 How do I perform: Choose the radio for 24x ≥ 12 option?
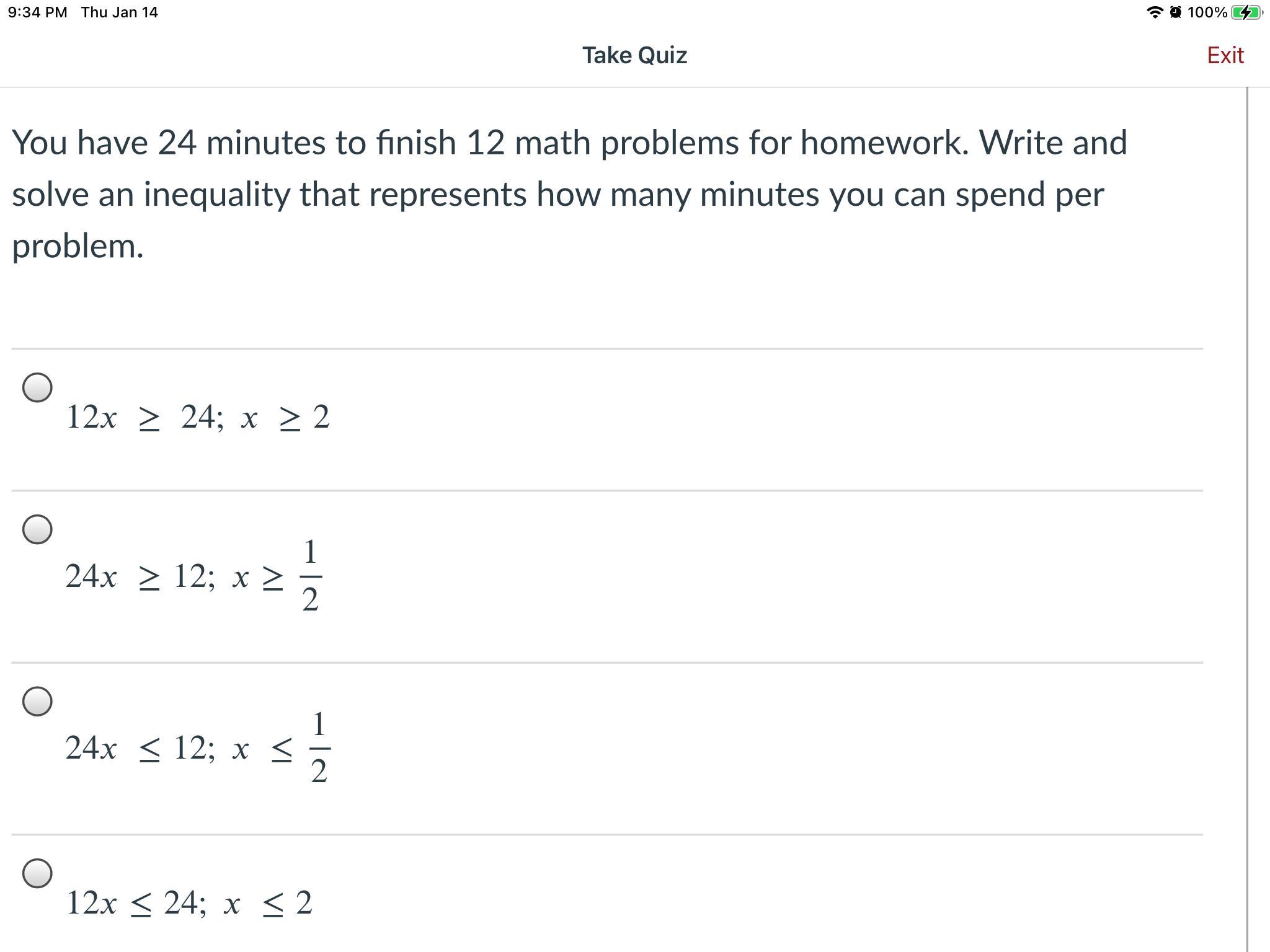click(37, 529)
